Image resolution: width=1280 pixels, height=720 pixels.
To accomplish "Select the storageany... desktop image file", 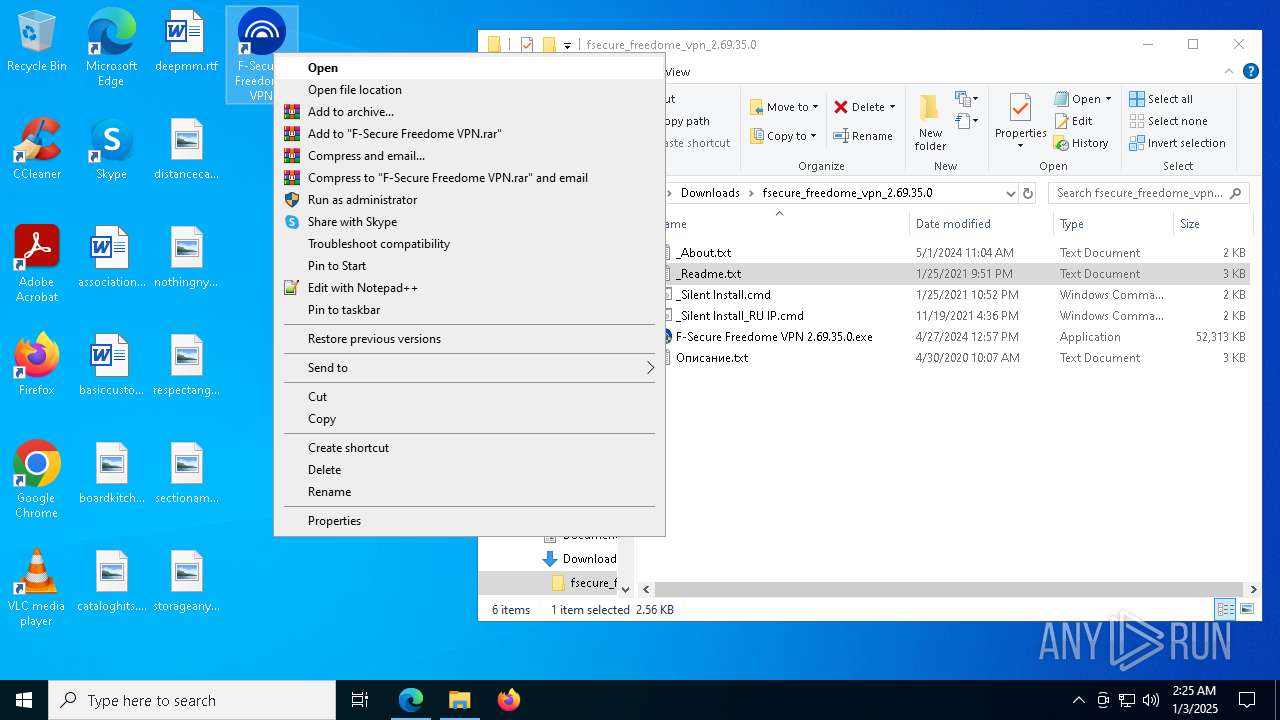I will tap(186, 581).
